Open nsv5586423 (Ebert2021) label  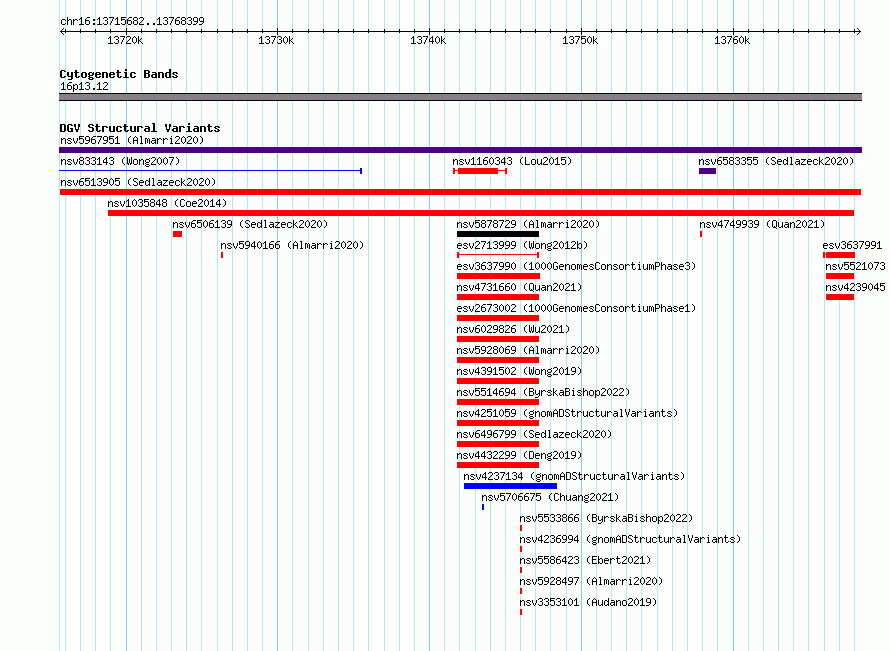585,560
